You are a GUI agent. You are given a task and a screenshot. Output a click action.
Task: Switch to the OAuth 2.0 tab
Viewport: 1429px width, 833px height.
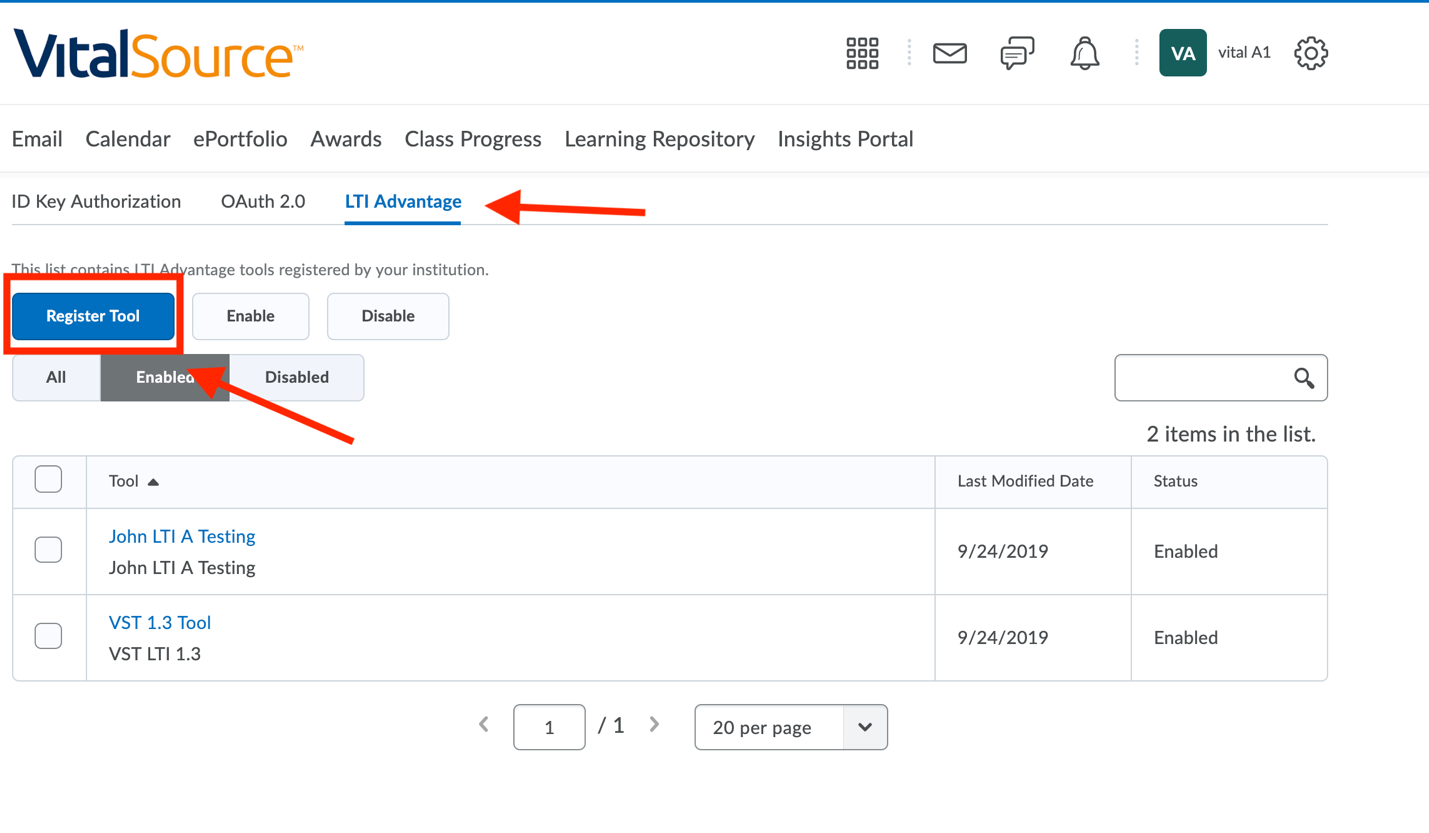click(263, 201)
